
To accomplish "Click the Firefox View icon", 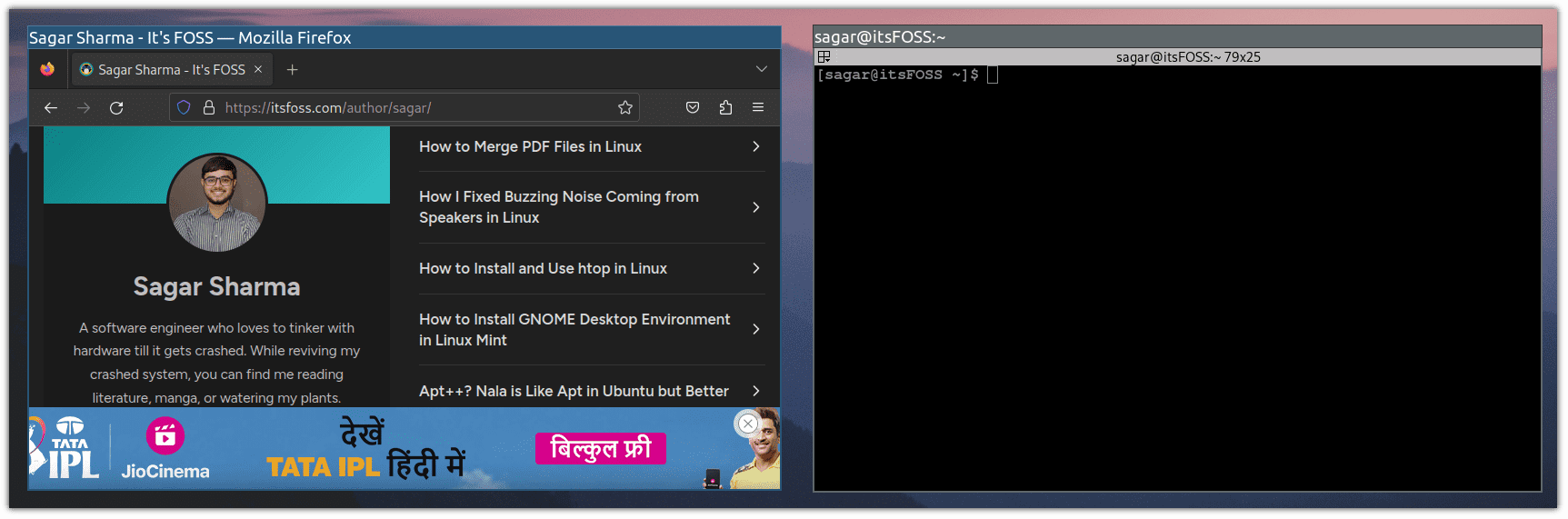I will pos(47,69).
